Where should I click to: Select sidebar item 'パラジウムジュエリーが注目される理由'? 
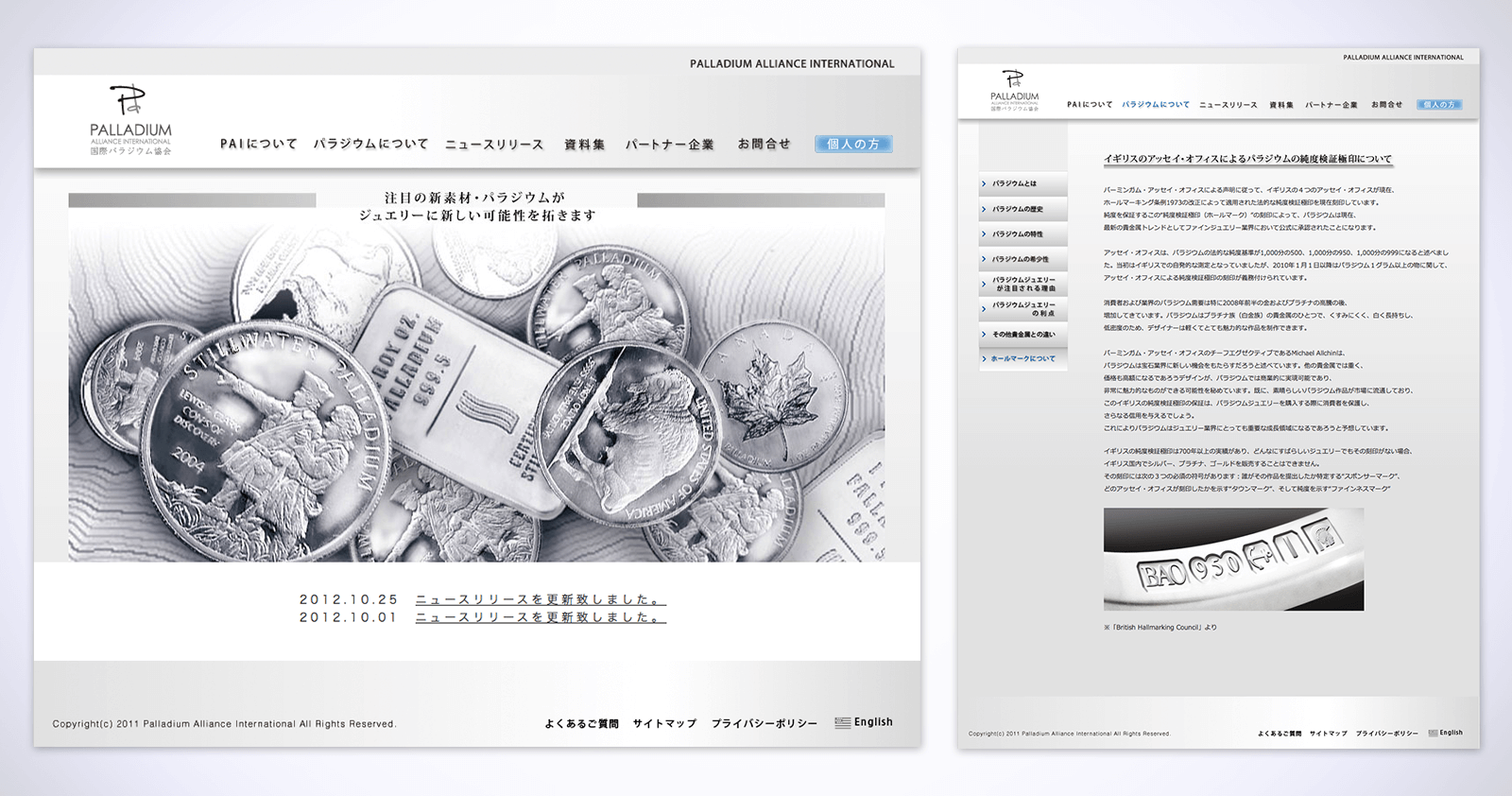1023,284
